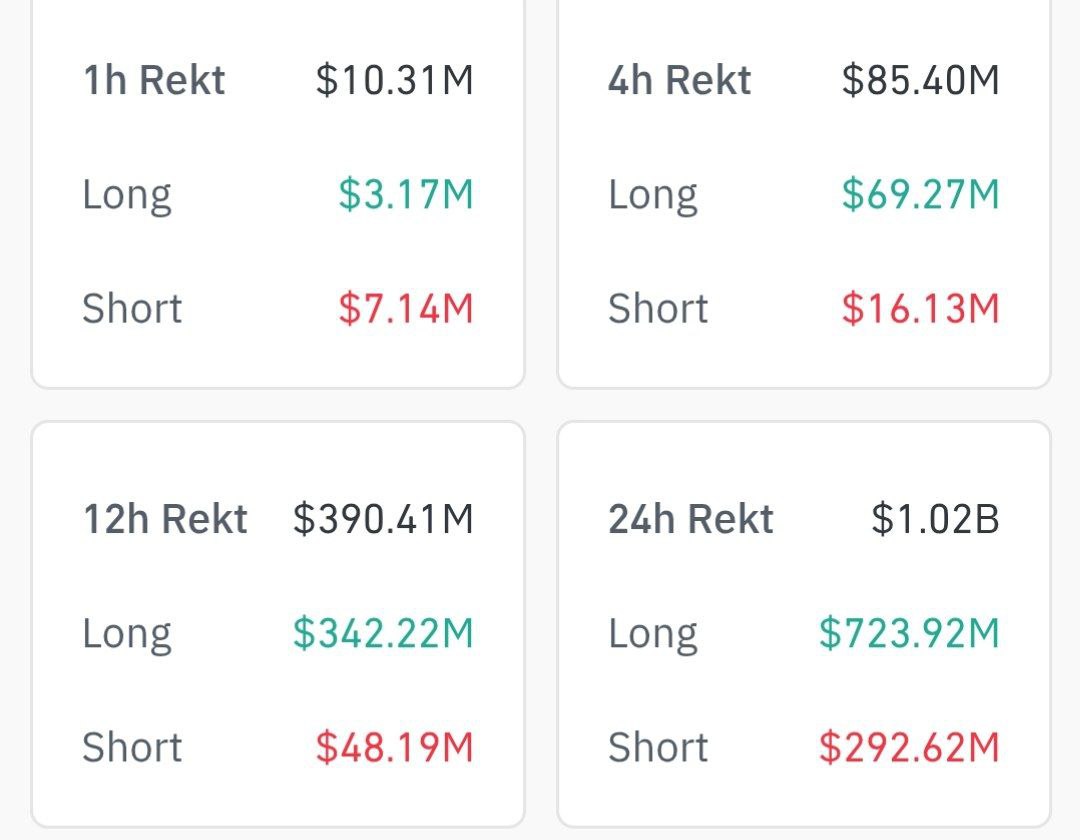Select the $10.31M 1h total value
The width and height of the screenshot is (1080, 840).
(394, 80)
